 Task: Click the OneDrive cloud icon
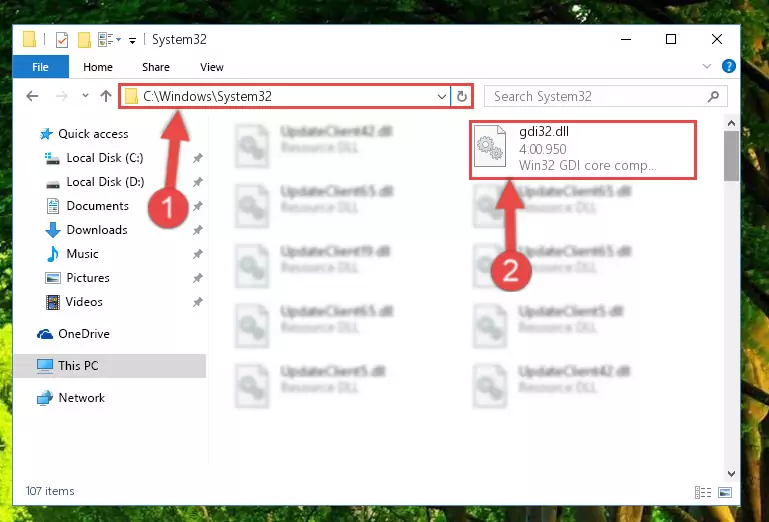(x=45, y=334)
